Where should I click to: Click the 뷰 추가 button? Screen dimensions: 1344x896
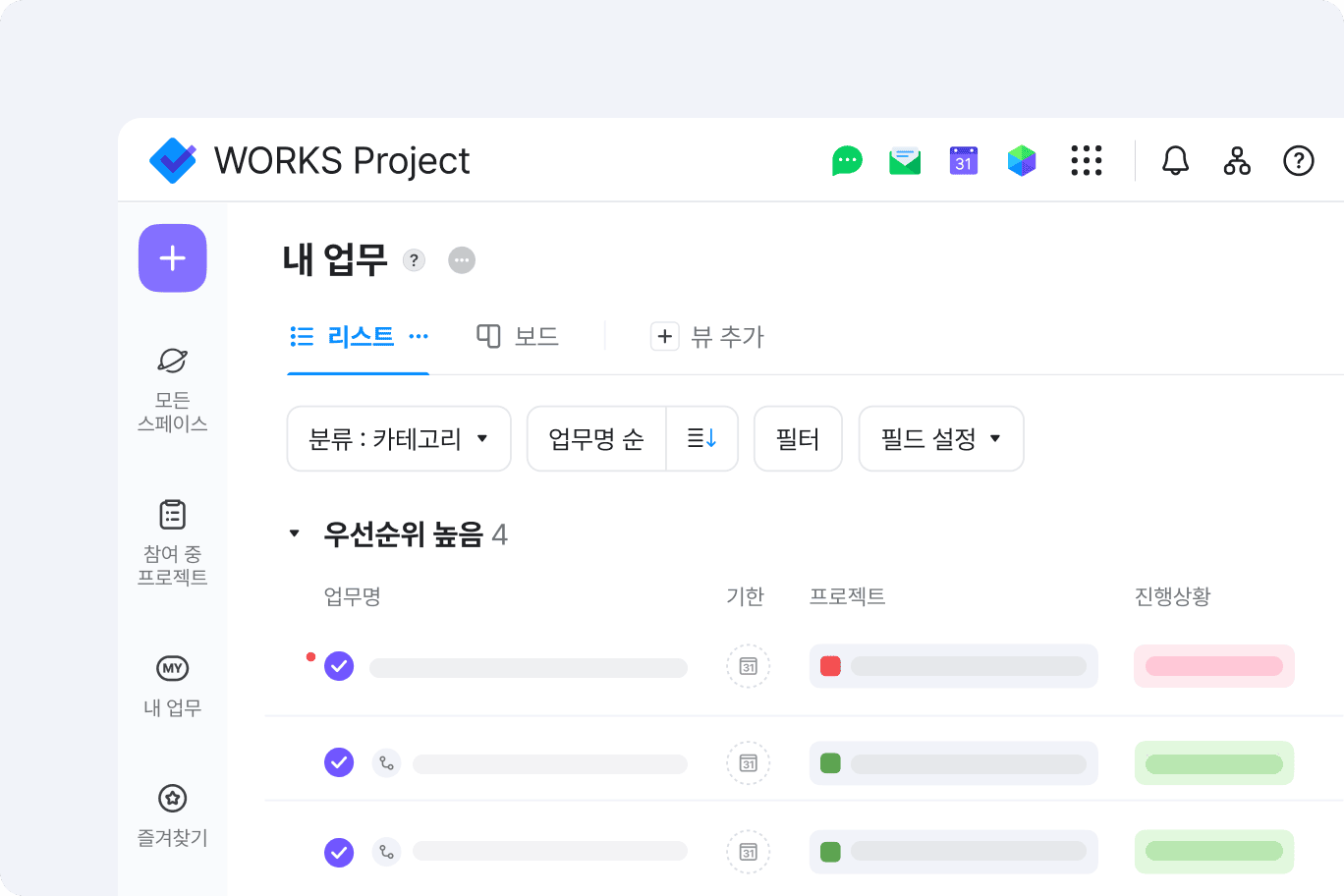(x=707, y=337)
